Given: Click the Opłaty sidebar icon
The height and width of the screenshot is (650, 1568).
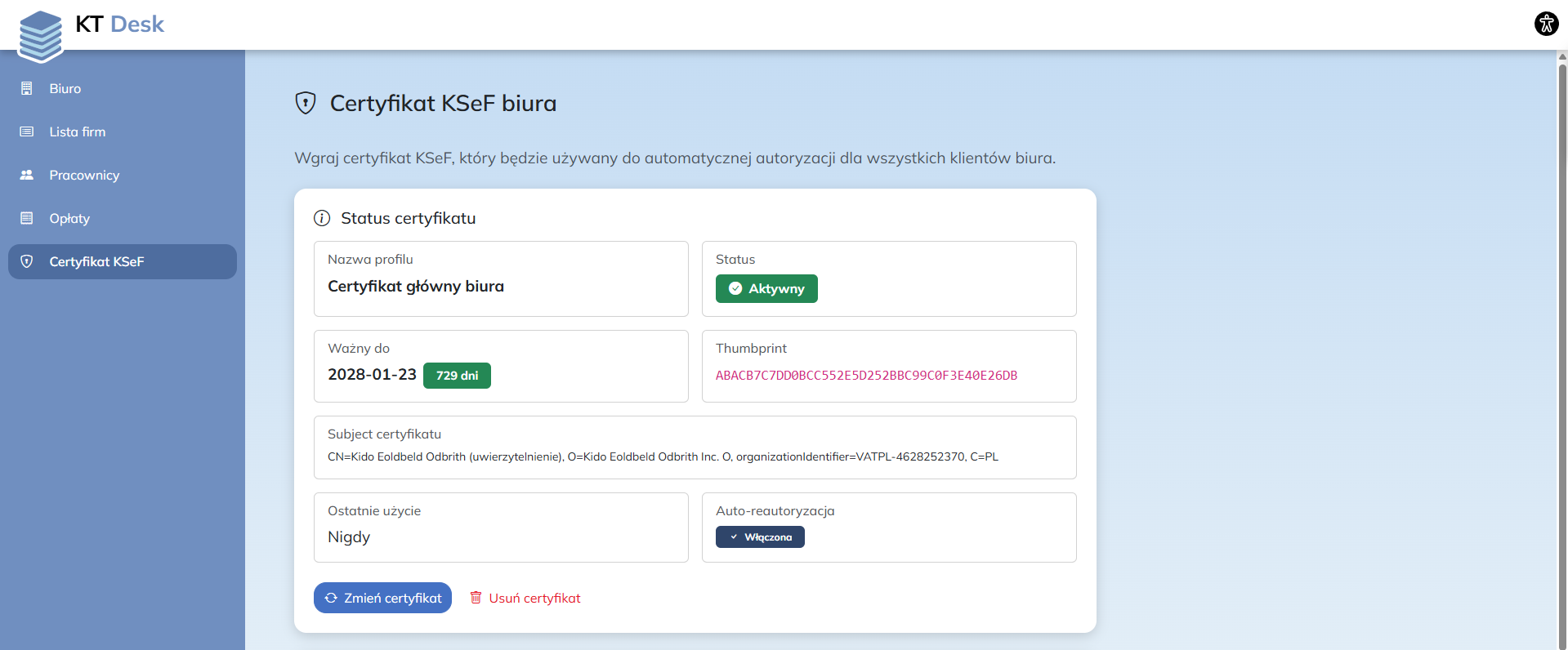Looking at the screenshot, I should pos(27,218).
